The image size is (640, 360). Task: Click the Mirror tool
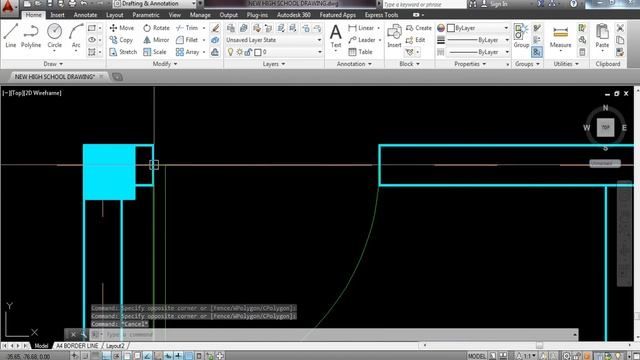(x=156, y=40)
